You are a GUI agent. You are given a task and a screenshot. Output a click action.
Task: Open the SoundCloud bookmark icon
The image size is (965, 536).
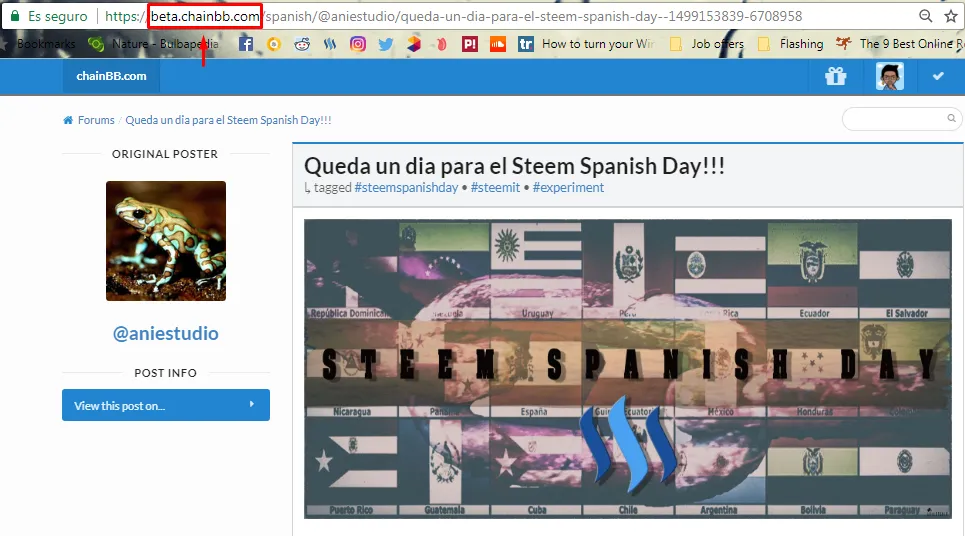click(498, 44)
